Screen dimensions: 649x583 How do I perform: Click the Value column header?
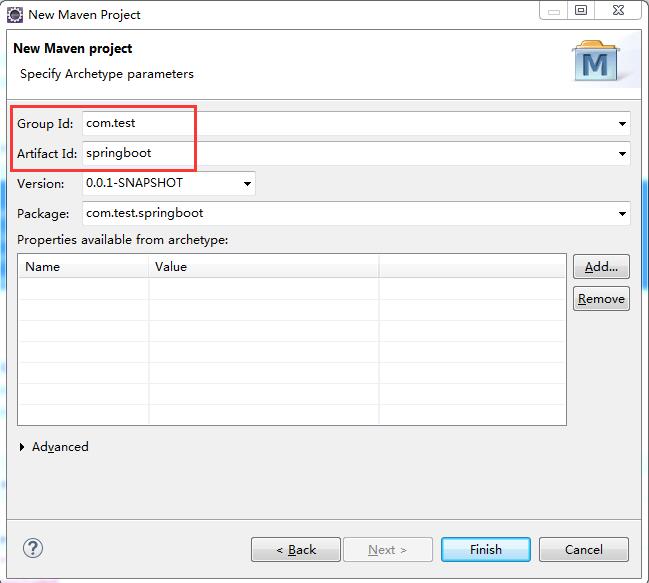tap(264, 267)
